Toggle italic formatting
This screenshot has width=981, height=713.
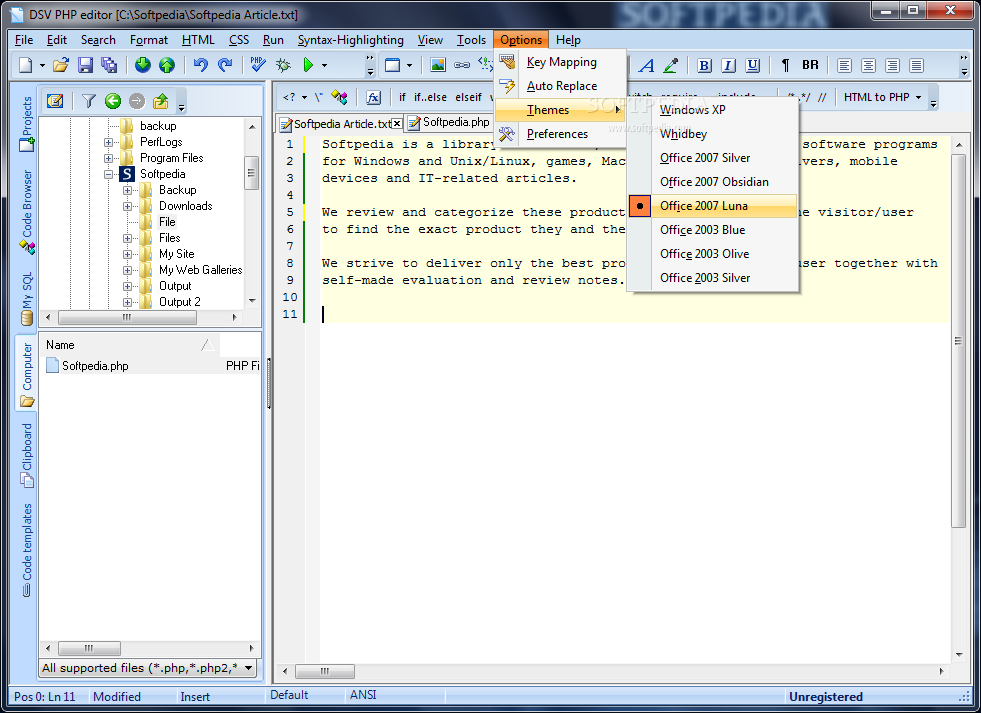pos(728,65)
